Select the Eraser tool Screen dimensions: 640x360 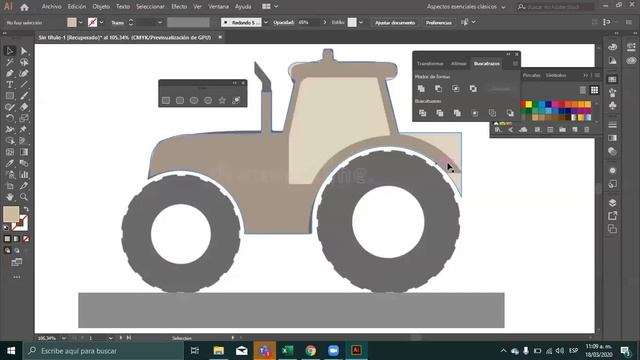coord(24,107)
